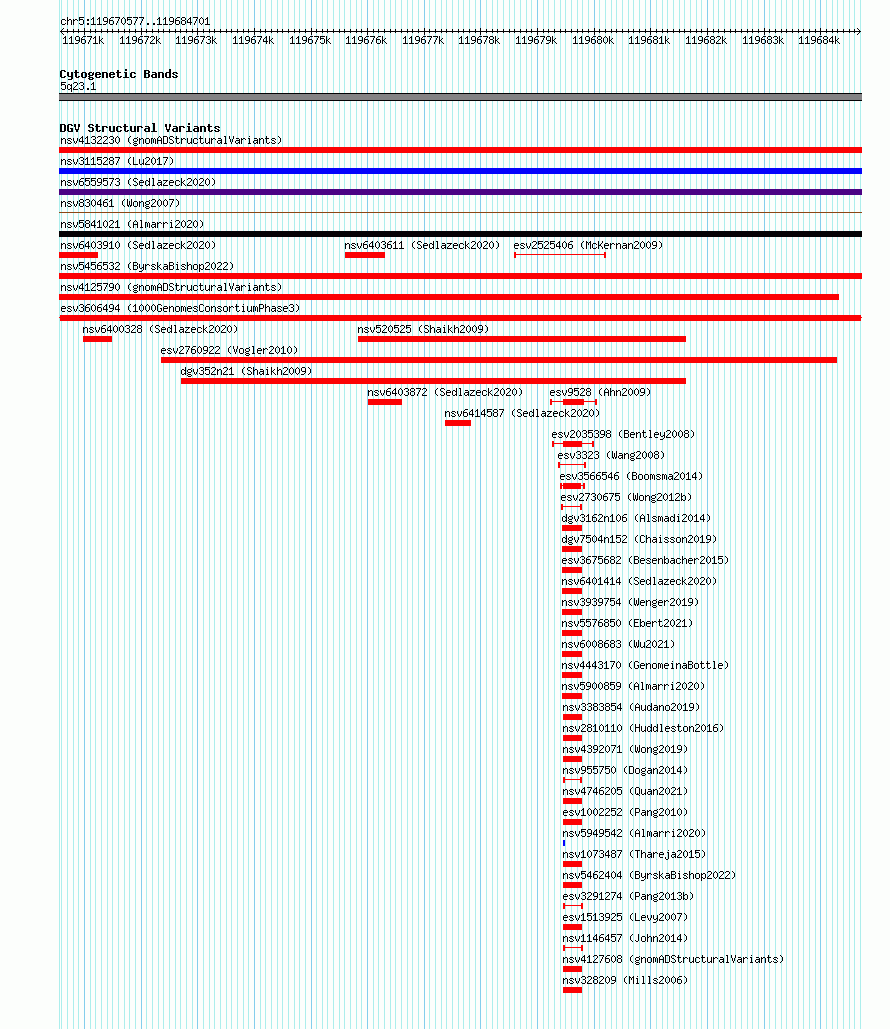Click esv1513925 (Levy2007) variant
890x1029 pixels.
(625, 917)
